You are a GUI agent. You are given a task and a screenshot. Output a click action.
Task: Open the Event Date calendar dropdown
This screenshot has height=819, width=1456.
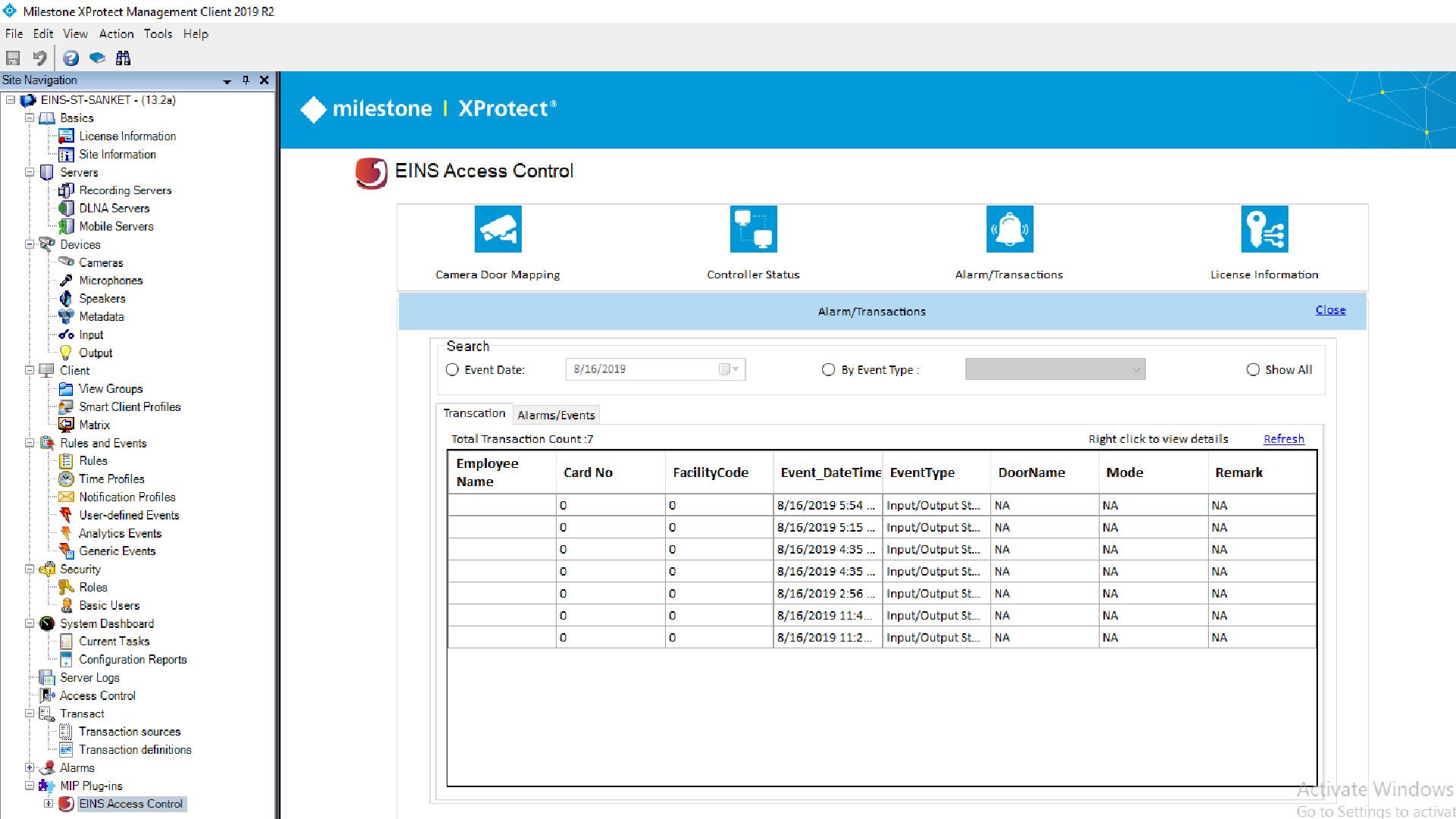(x=729, y=369)
